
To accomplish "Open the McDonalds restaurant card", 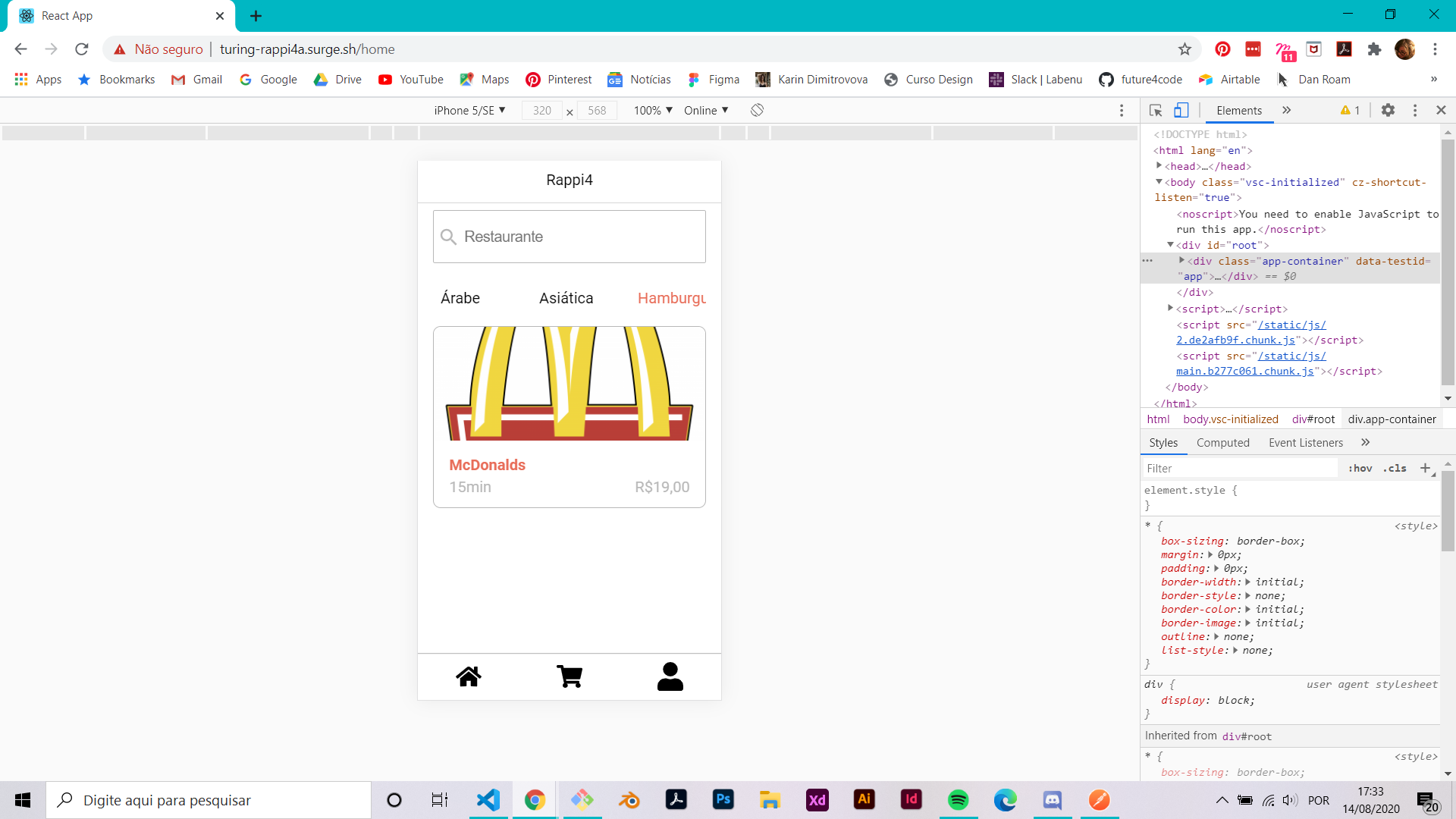I will tap(569, 417).
